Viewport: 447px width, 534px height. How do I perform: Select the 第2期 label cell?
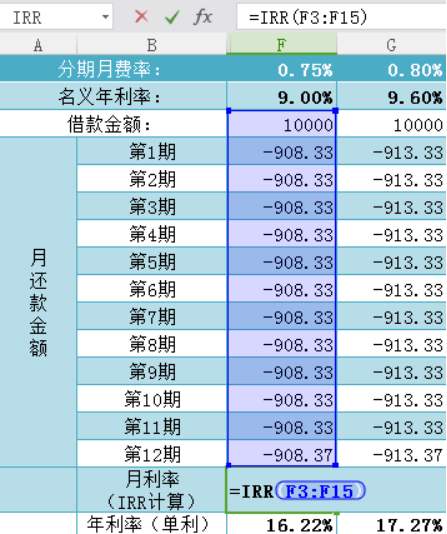152,179
